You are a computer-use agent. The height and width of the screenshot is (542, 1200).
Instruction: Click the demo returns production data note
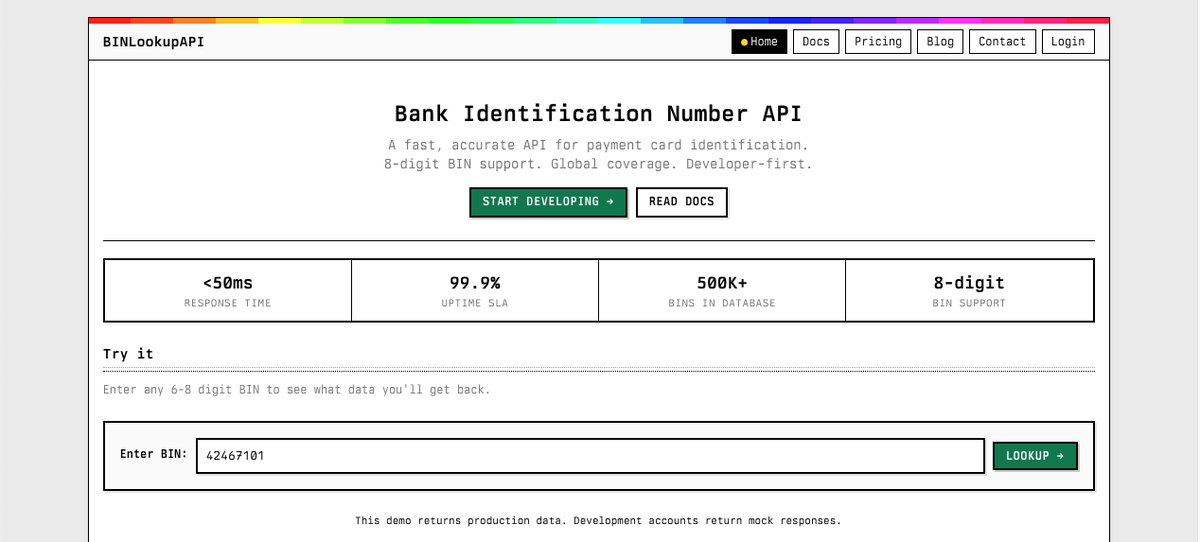(598, 521)
